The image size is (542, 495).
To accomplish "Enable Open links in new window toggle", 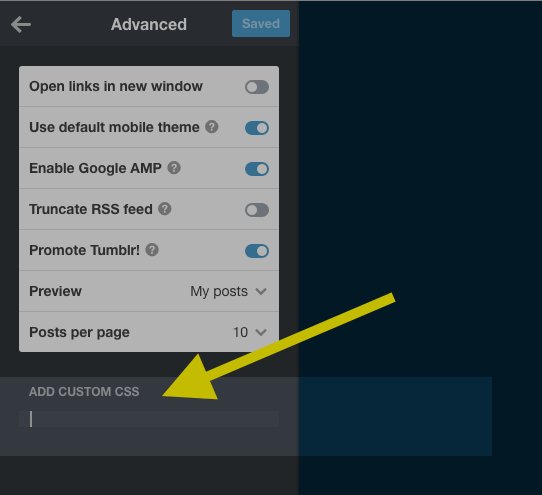I will (x=257, y=87).
